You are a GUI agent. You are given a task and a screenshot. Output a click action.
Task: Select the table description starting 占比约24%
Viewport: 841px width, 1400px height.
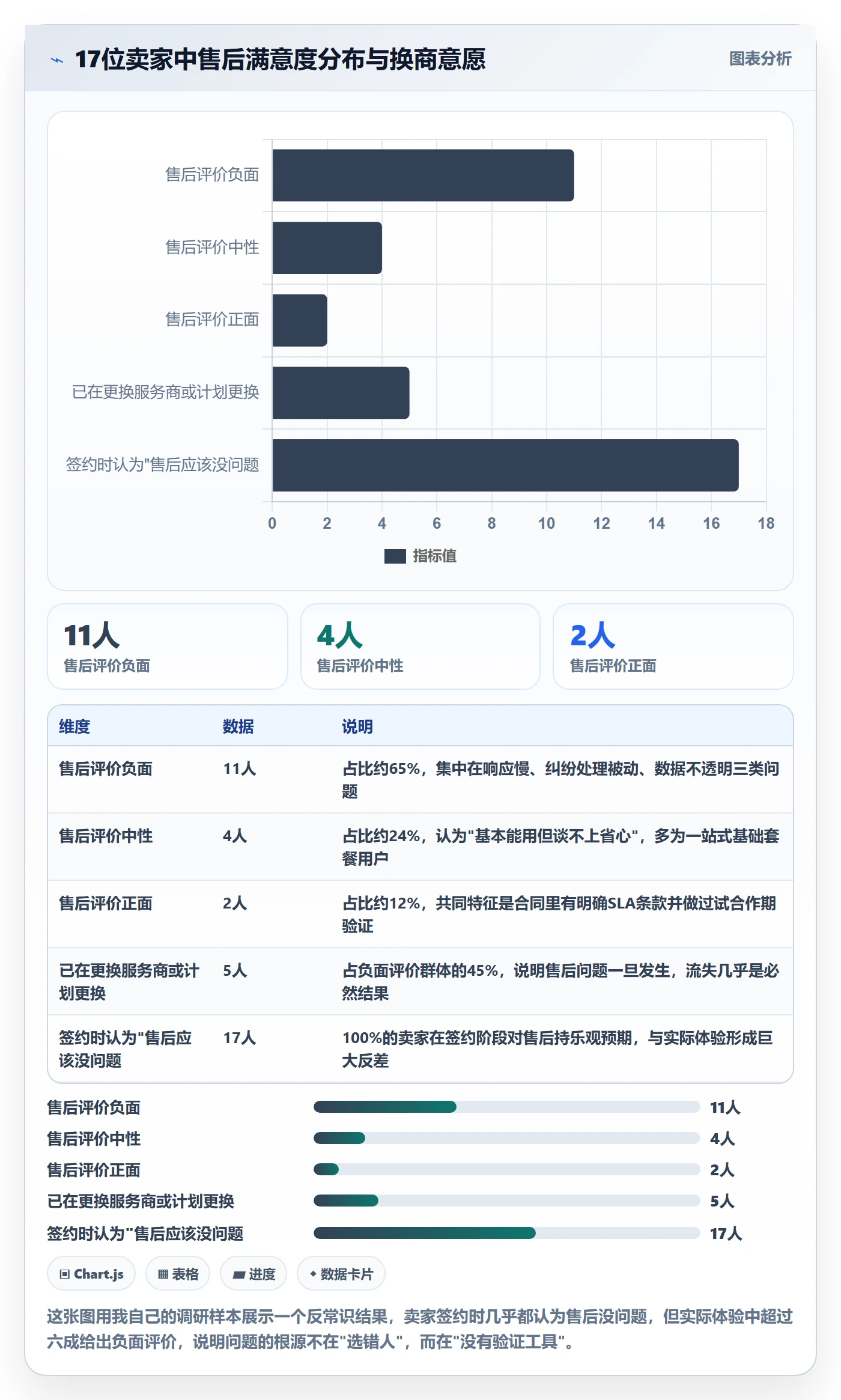point(560,847)
